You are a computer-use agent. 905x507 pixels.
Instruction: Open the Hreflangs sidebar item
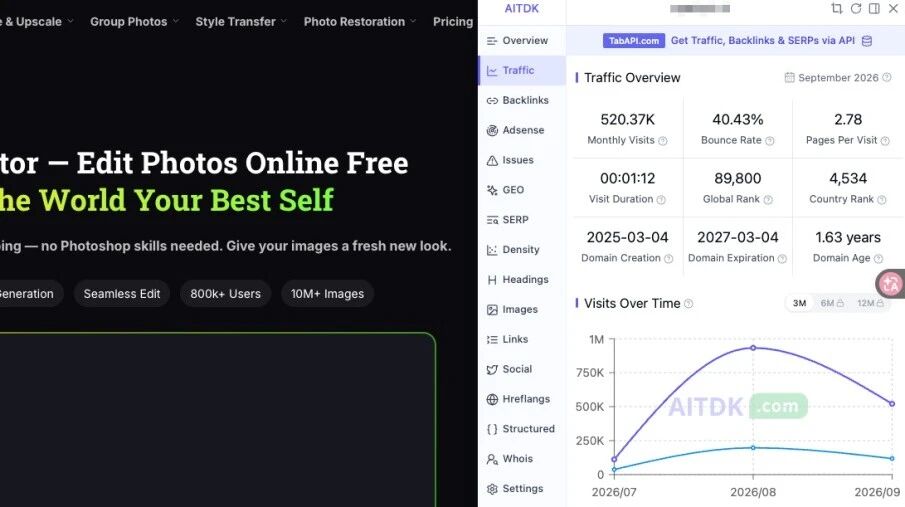[522, 399]
